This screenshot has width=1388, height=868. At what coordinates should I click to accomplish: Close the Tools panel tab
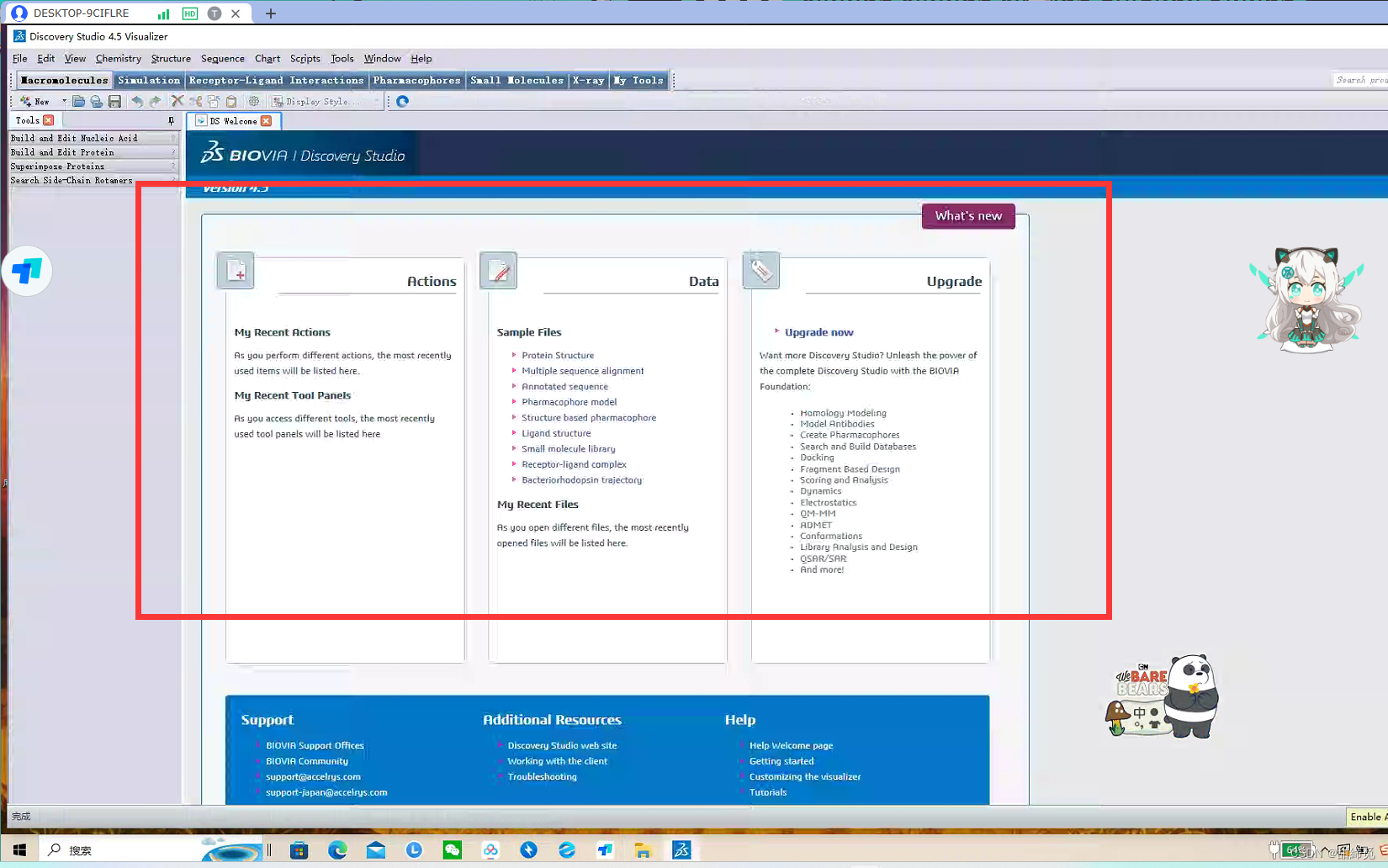(x=49, y=120)
